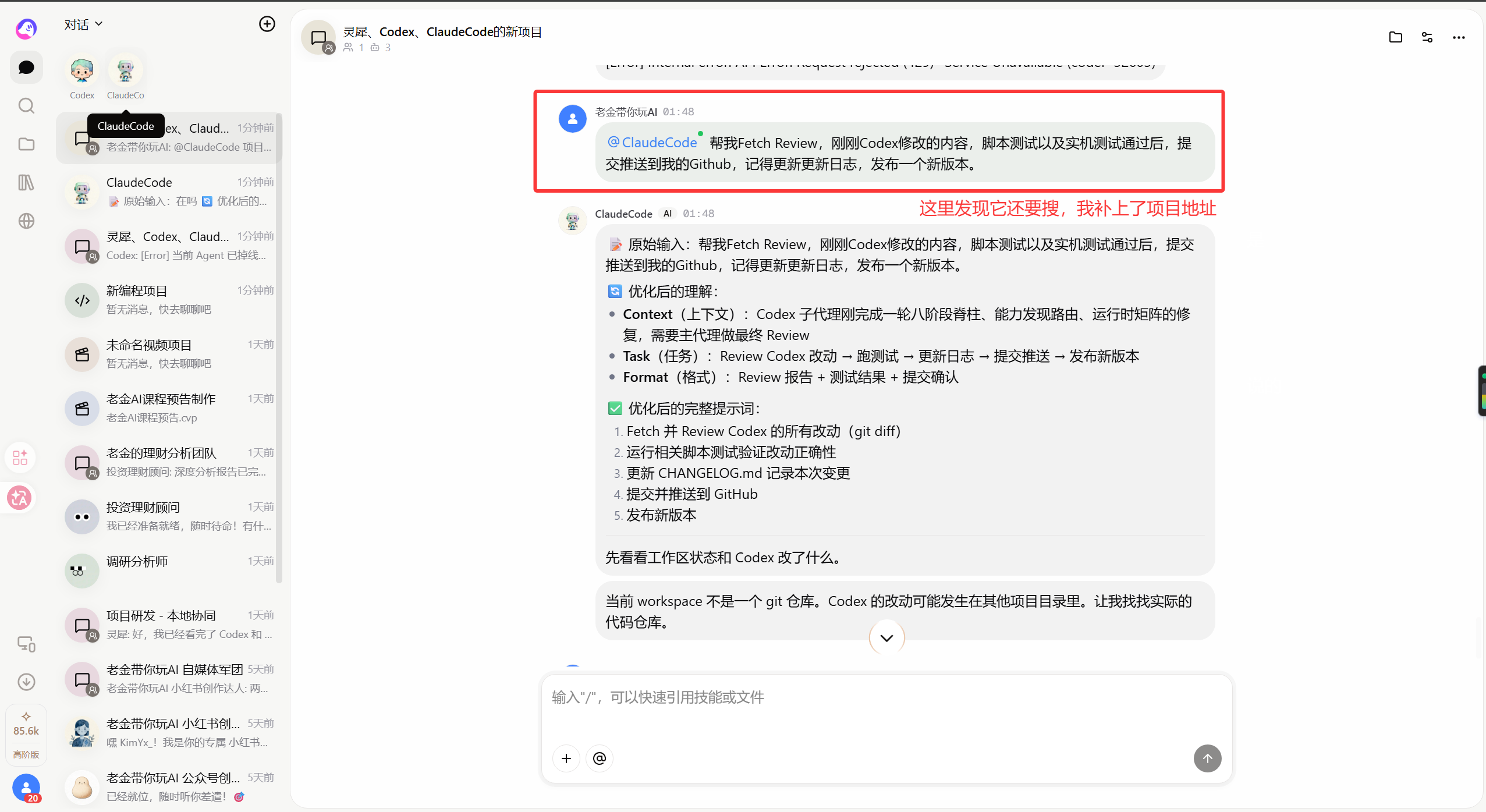Screen dimensions: 1486x812
Task: Open the ClaudeCode conversation in list
Action: (169, 192)
